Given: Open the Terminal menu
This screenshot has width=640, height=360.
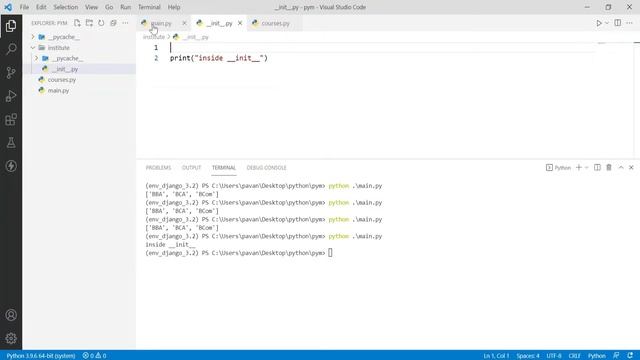Looking at the screenshot, I should 149,7.
